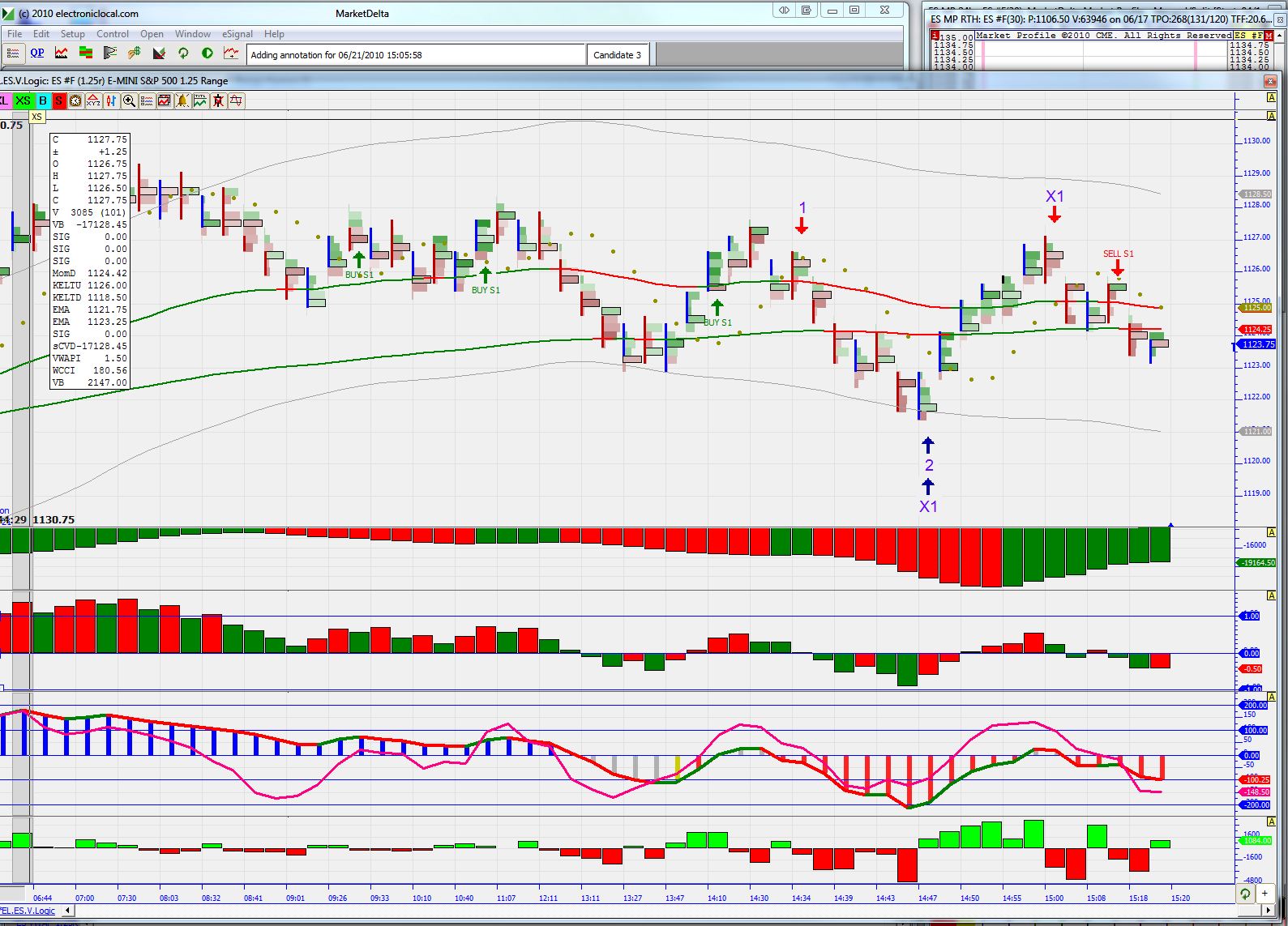Click the magnifier zoom-in icon

coord(129,100)
